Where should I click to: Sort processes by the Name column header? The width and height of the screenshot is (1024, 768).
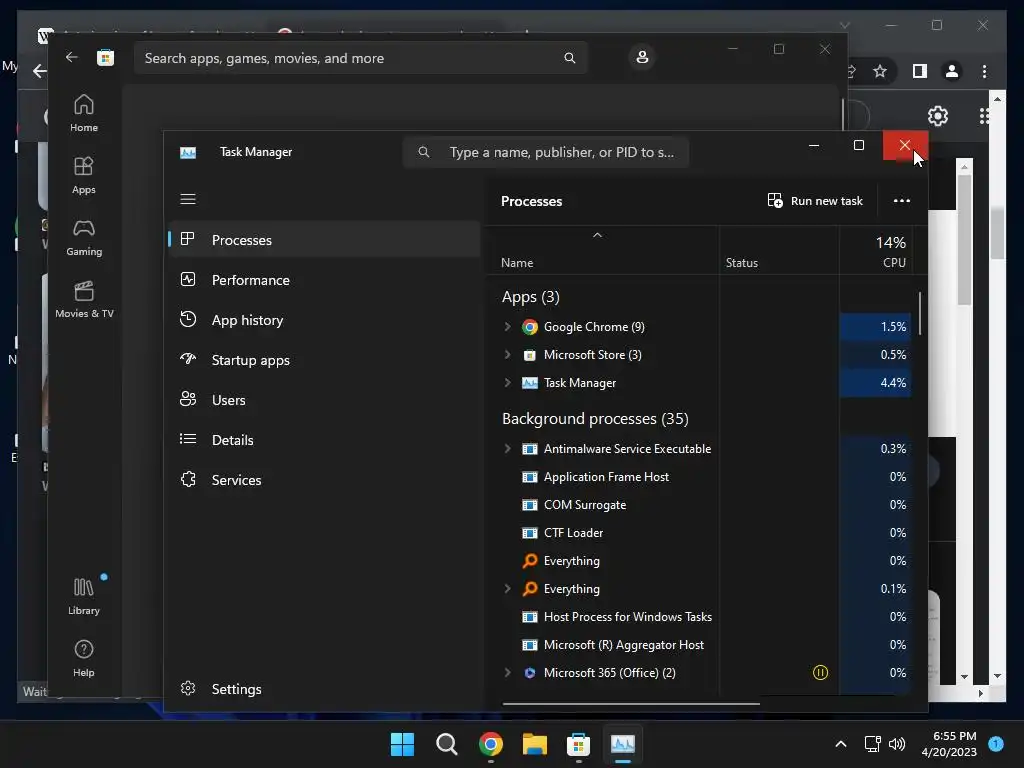pos(517,263)
